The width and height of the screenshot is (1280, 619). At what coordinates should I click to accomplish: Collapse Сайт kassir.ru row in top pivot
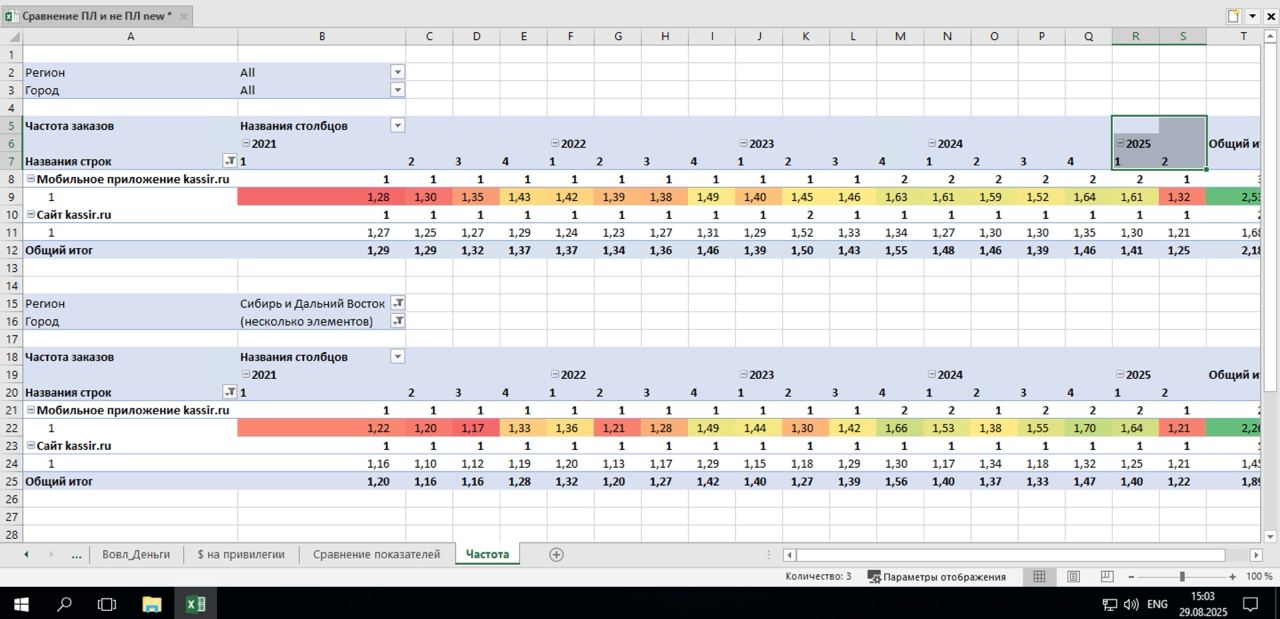click(30, 215)
